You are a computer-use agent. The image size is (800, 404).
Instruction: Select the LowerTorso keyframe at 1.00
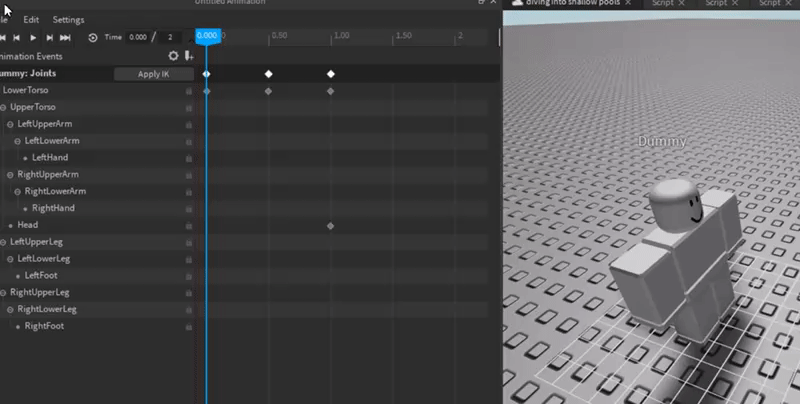click(331, 91)
